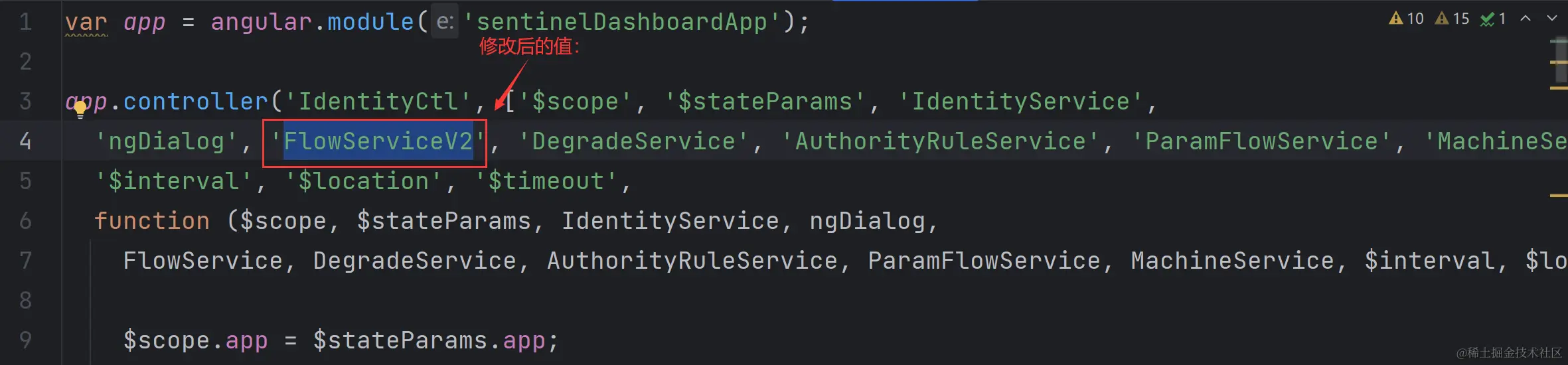The width and height of the screenshot is (1568, 365).
Task: Click the 'ParamFlowService' string on line 4
Action: point(1261,141)
